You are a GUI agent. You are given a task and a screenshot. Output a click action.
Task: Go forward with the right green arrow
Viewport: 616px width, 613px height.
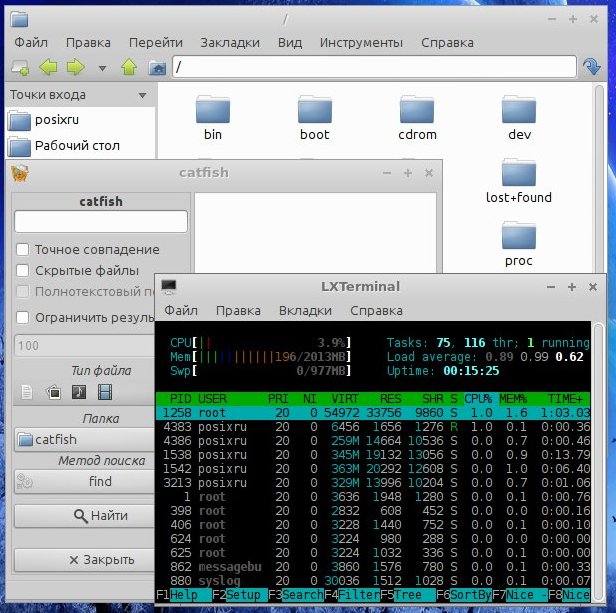(75, 67)
